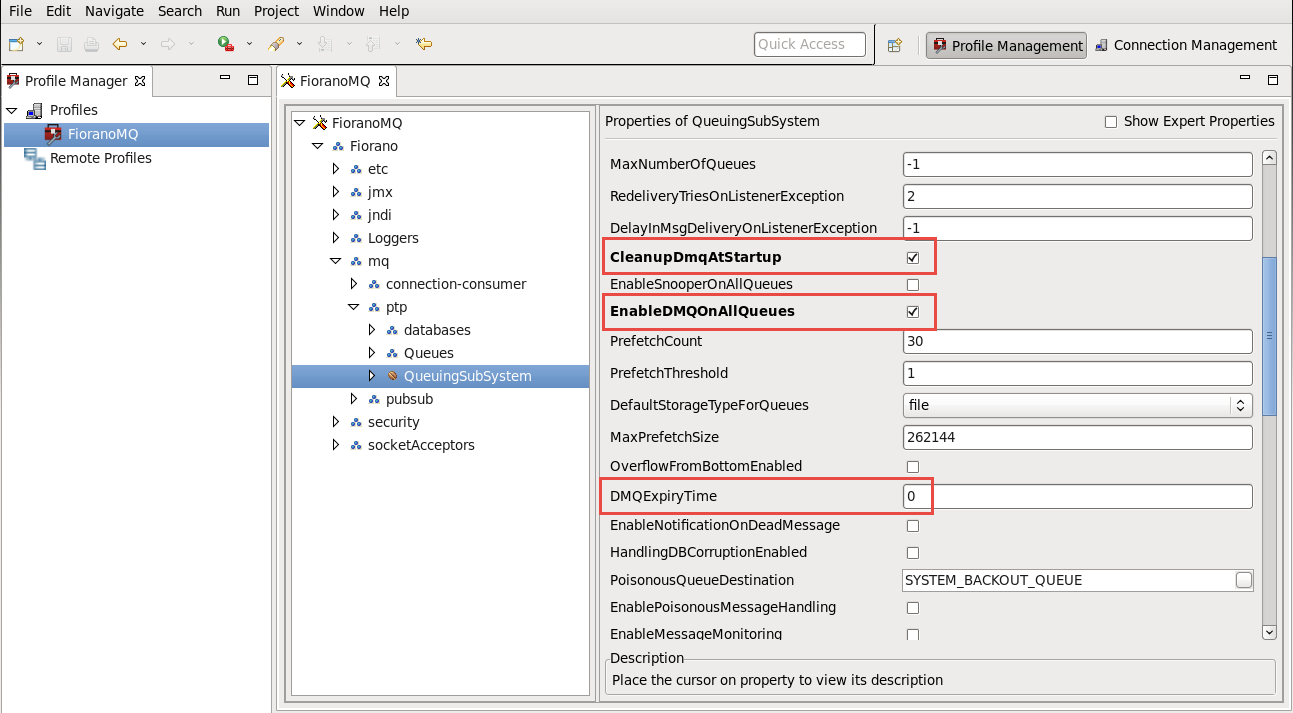Click the DMQExpiryTime input field
This screenshot has width=1293, height=713.
[x=1077, y=497]
